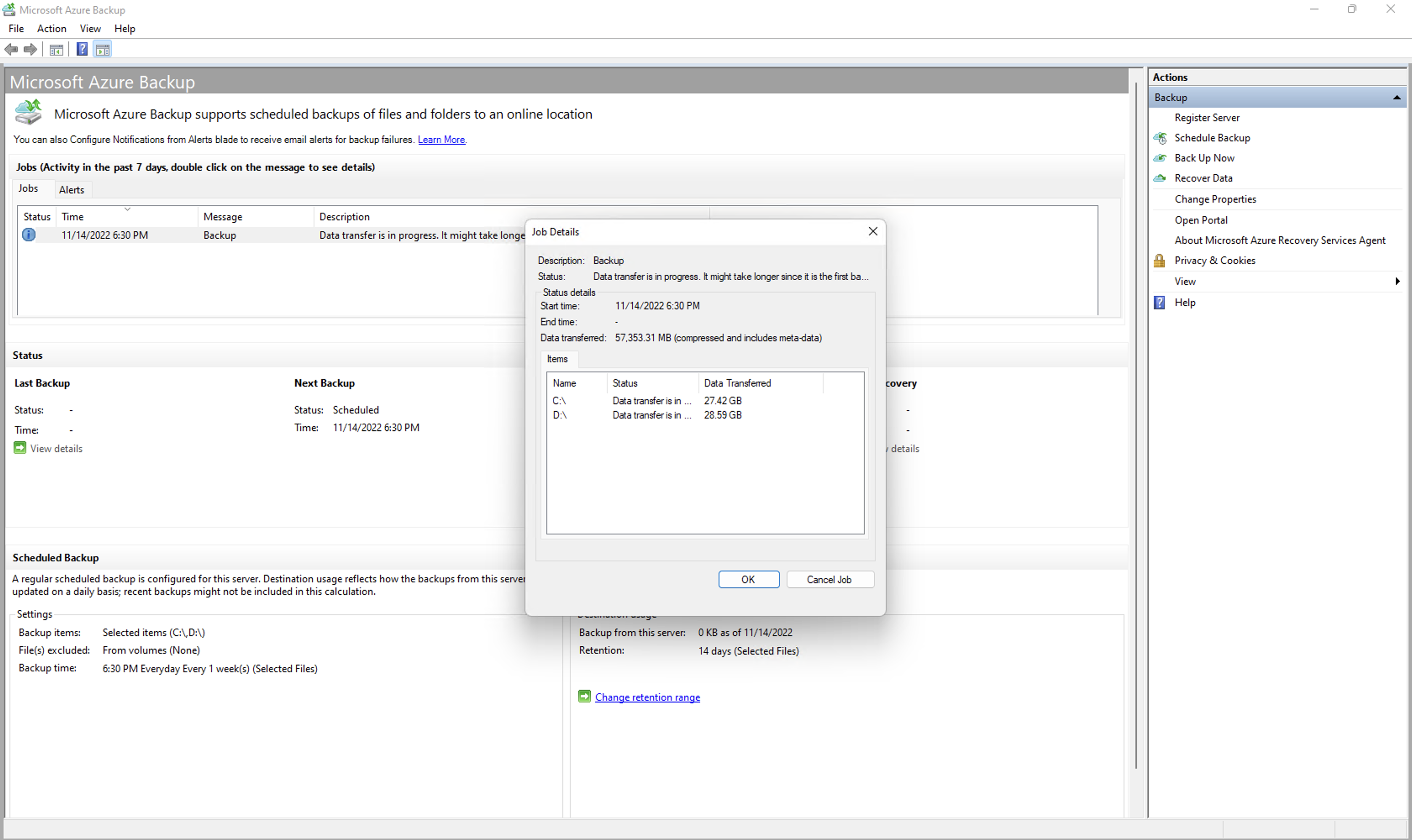The image size is (1412, 840).
Task: Click Show/Hide Console Tree toolbar icon
Action: [x=56, y=50]
